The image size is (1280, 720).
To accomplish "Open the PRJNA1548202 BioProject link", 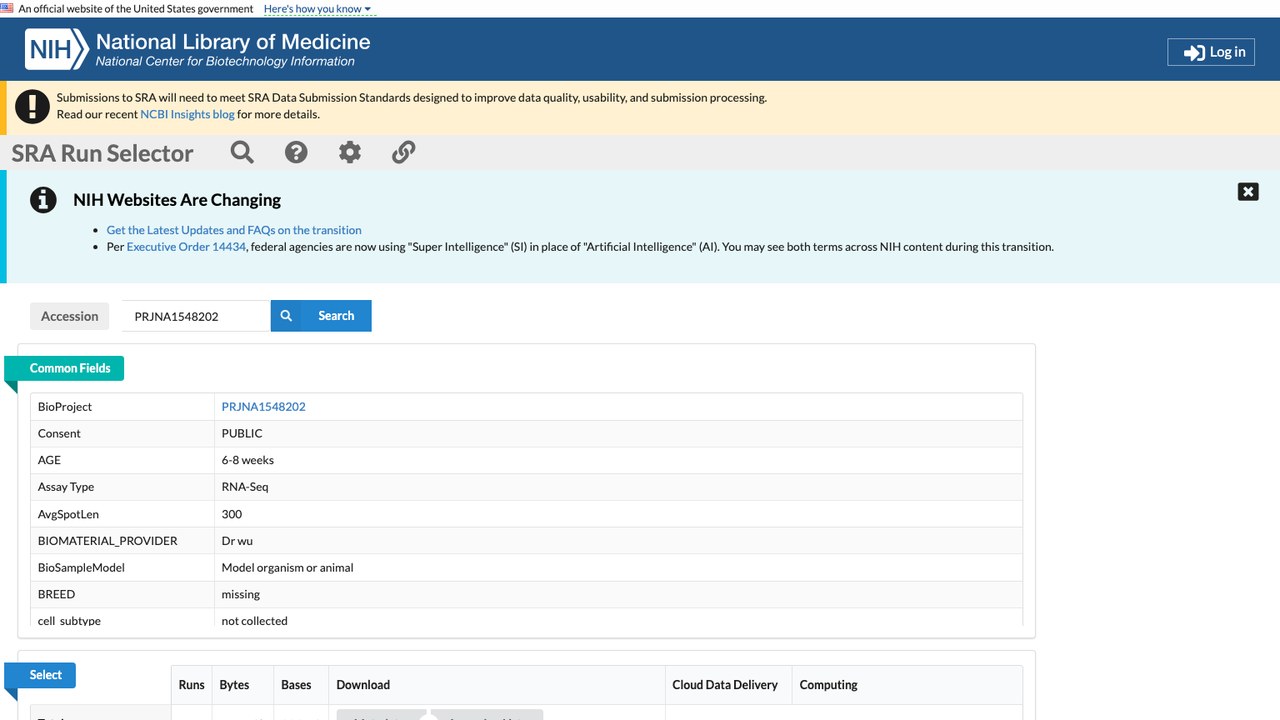I will click(264, 407).
